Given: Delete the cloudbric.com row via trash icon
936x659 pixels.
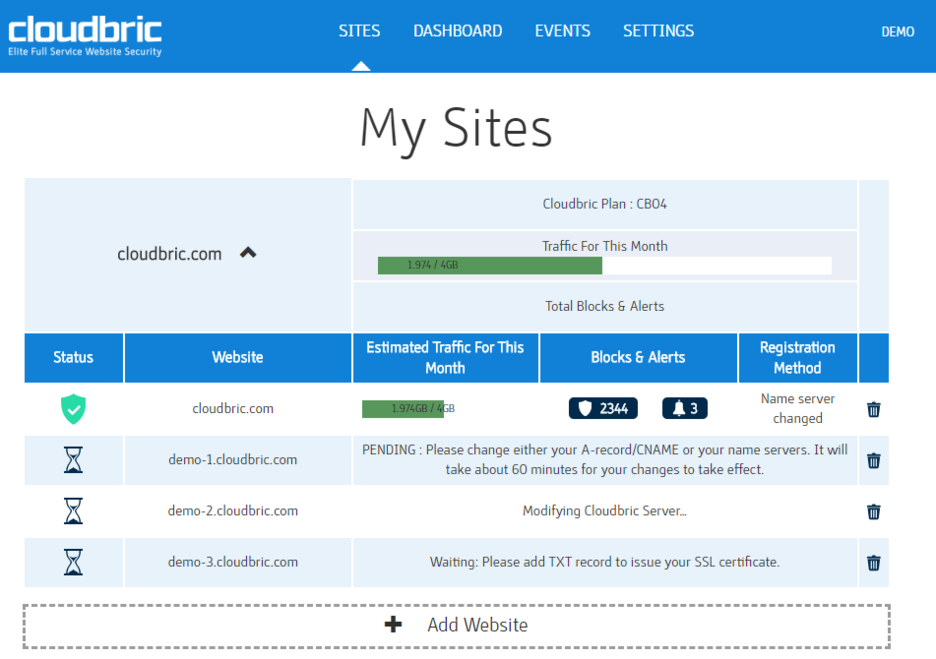Looking at the screenshot, I should tap(873, 409).
